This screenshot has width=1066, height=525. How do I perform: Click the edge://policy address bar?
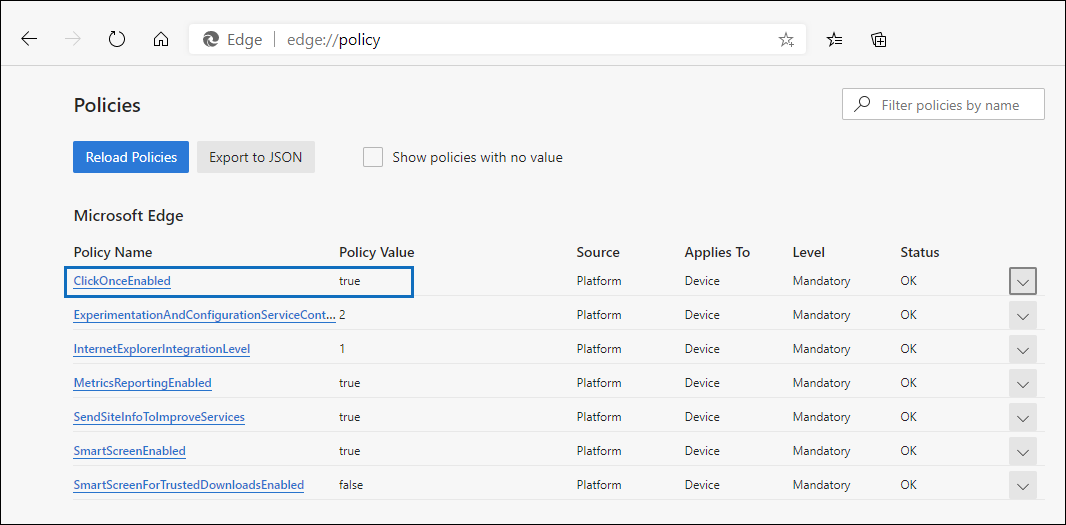tap(497, 39)
